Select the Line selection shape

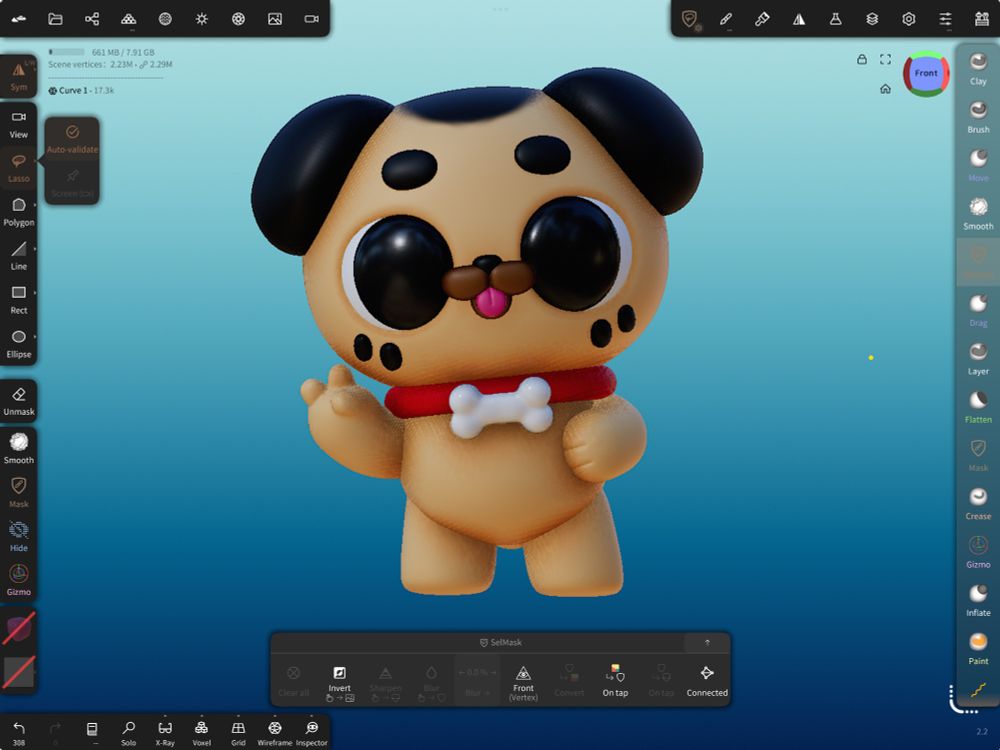(18, 256)
